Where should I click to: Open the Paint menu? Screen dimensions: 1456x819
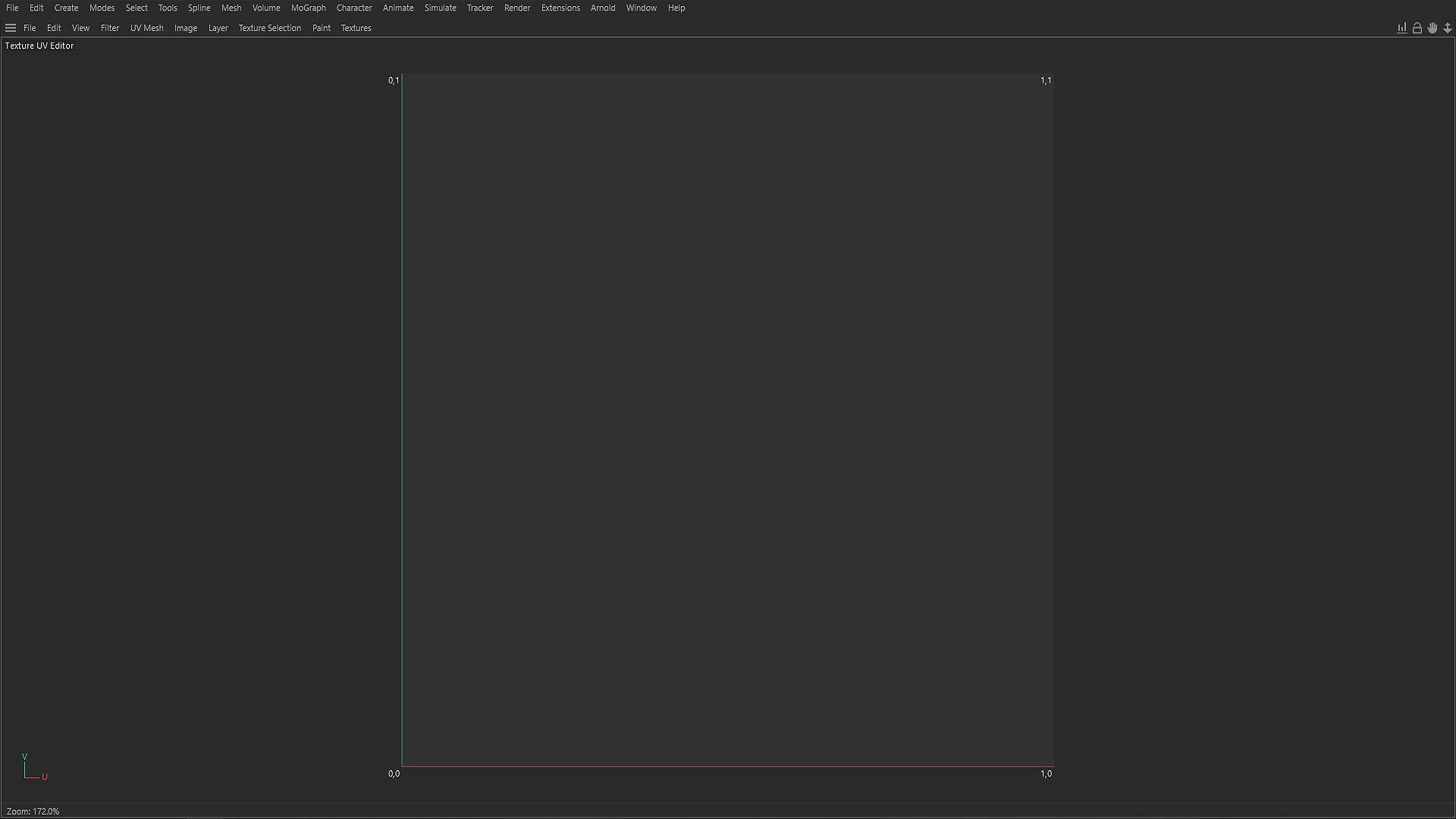(x=321, y=28)
